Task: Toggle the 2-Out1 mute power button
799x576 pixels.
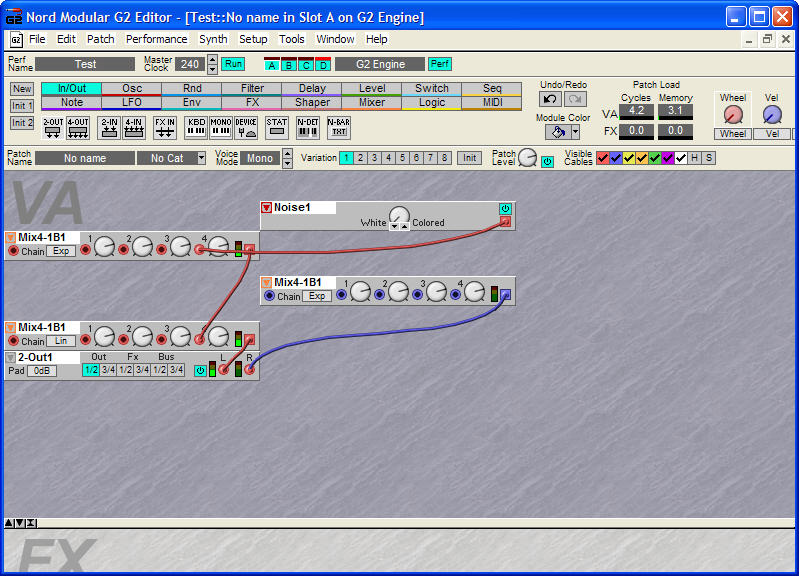Action: [200, 371]
